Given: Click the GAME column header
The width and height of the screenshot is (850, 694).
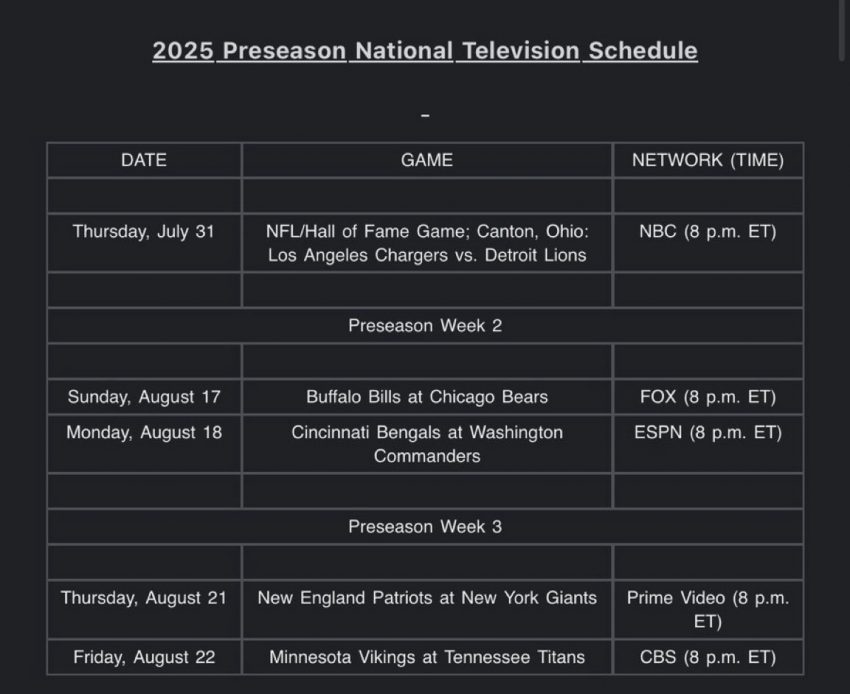Looking at the screenshot, I should click(x=427, y=160).
